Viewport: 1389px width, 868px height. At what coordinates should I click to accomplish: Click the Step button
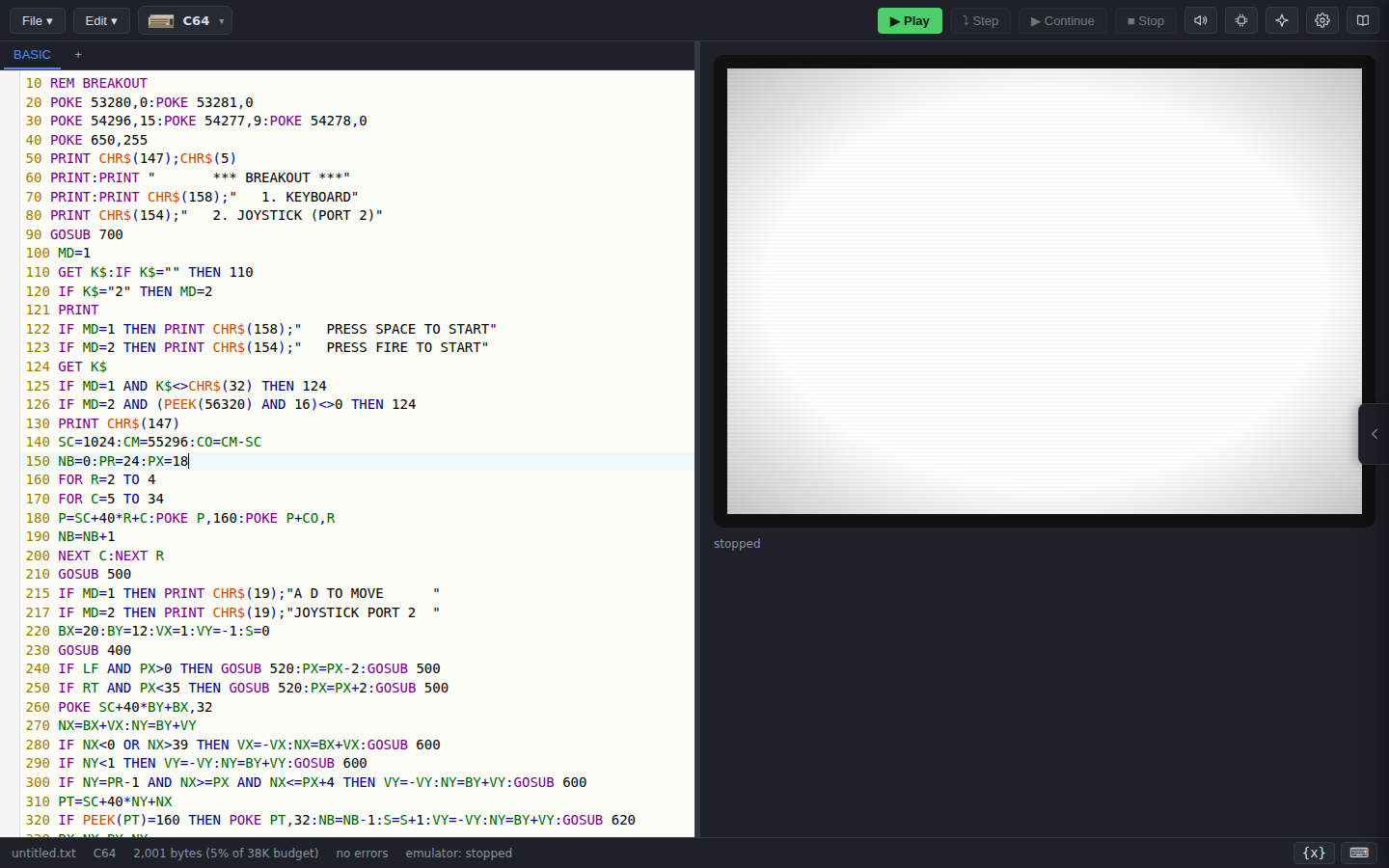click(980, 20)
